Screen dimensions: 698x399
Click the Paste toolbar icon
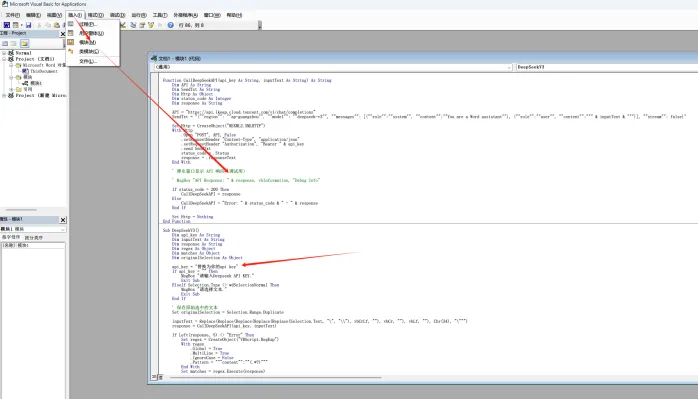(x=57, y=25)
